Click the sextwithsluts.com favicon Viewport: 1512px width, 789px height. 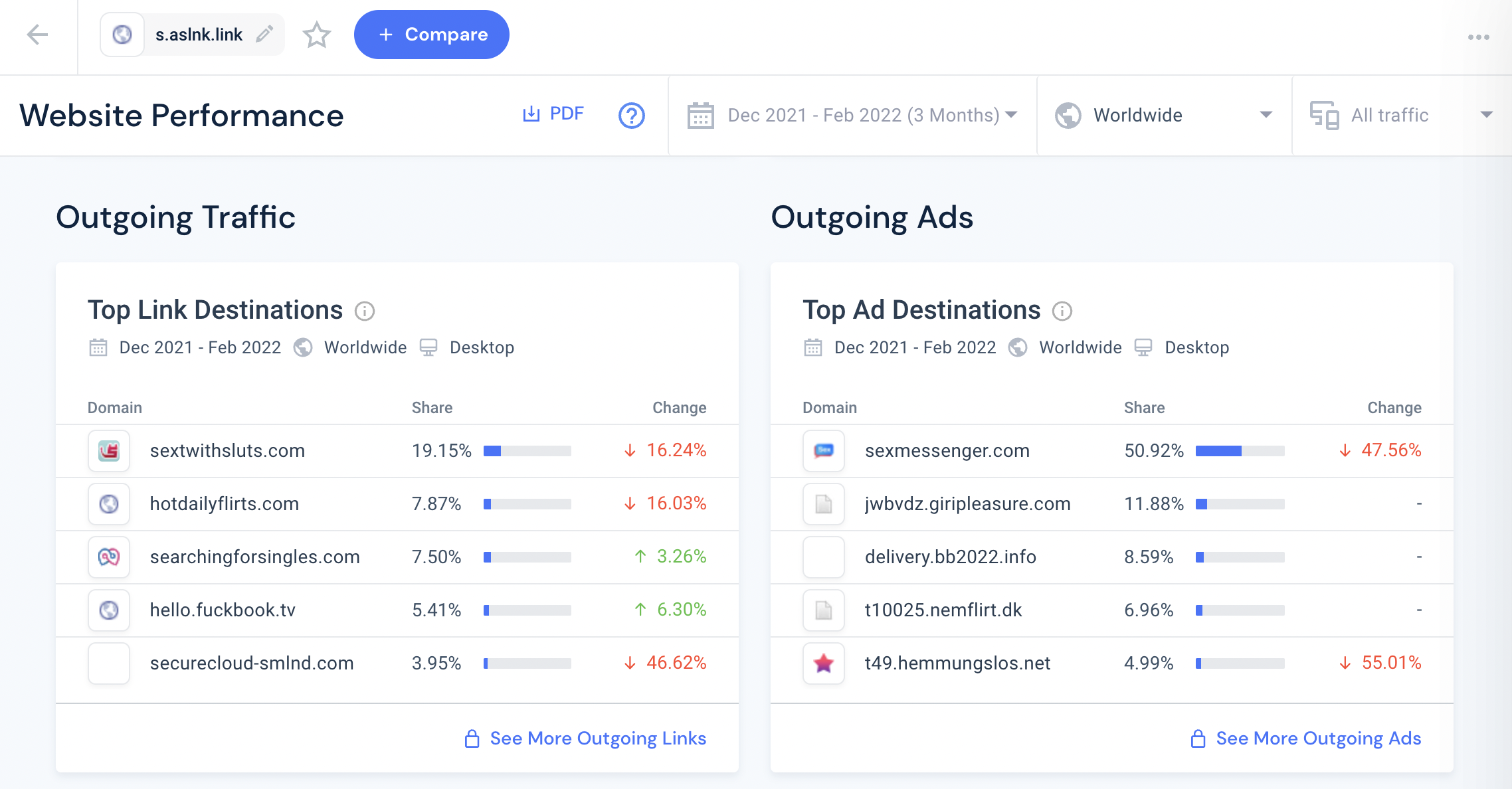(x=109, y=451)
